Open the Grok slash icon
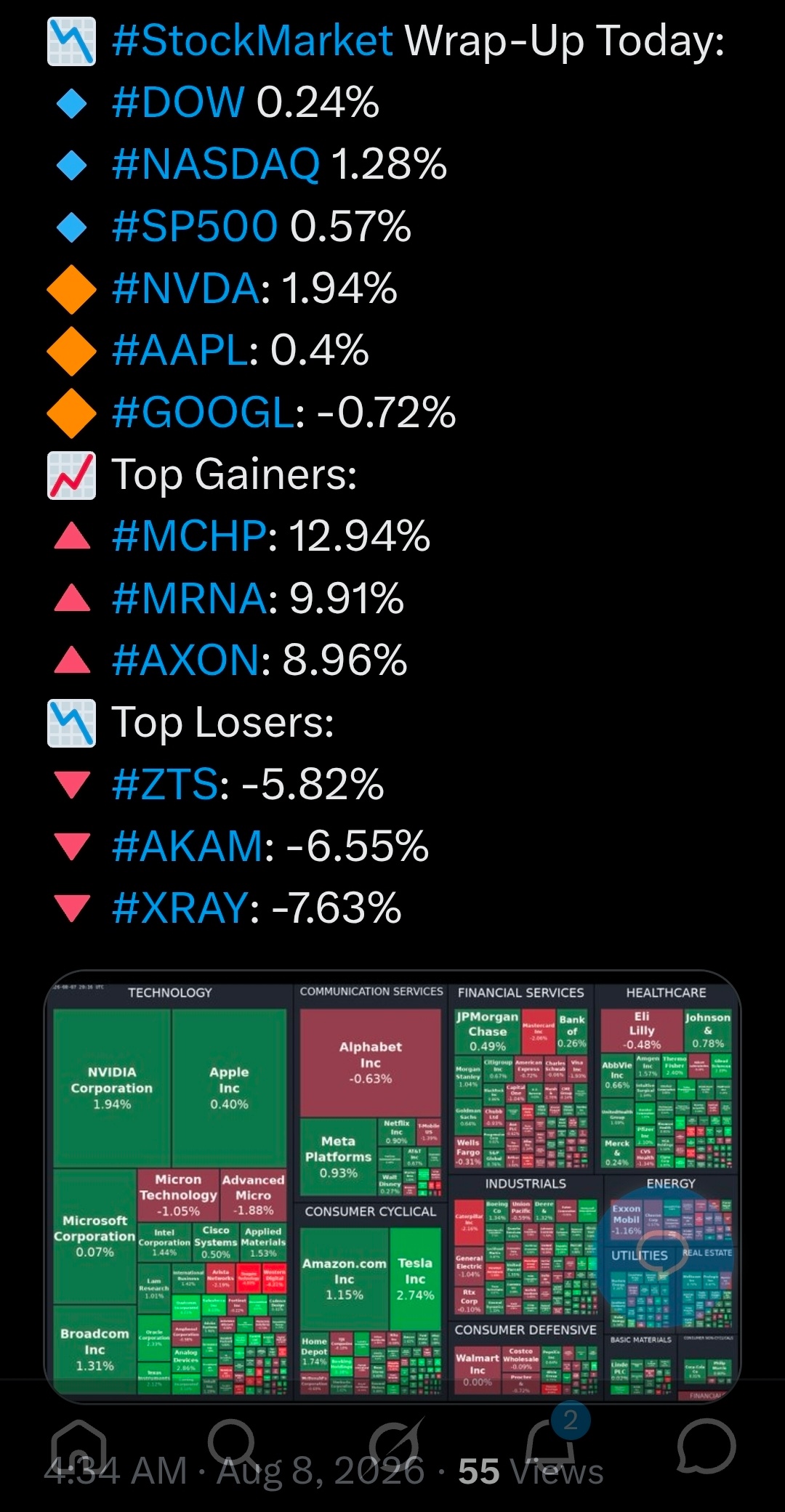This screenshot has width=785, height=1512. tap(393, 1446)
